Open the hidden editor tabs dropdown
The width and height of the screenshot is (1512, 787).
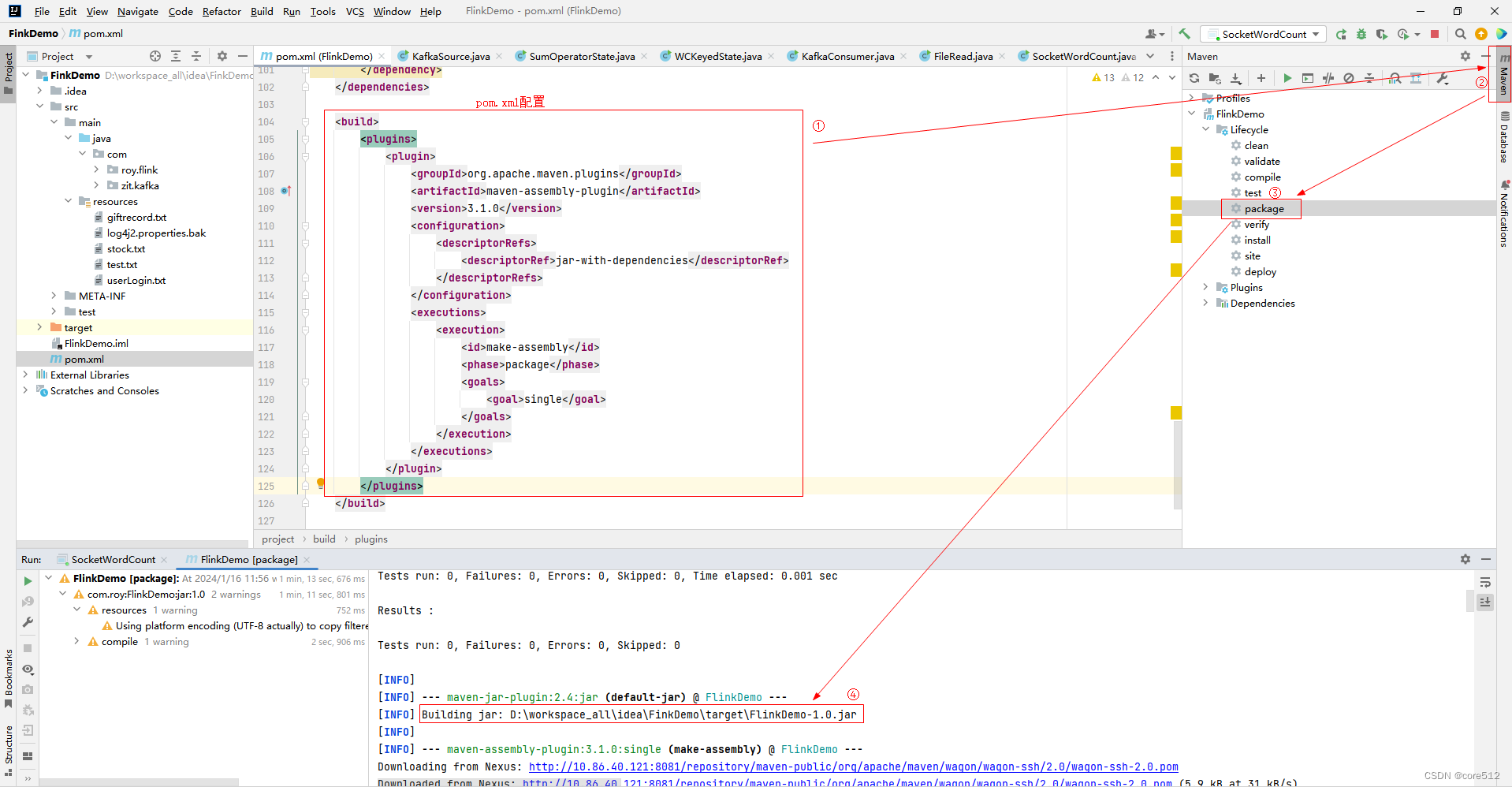pos(1150,56)
